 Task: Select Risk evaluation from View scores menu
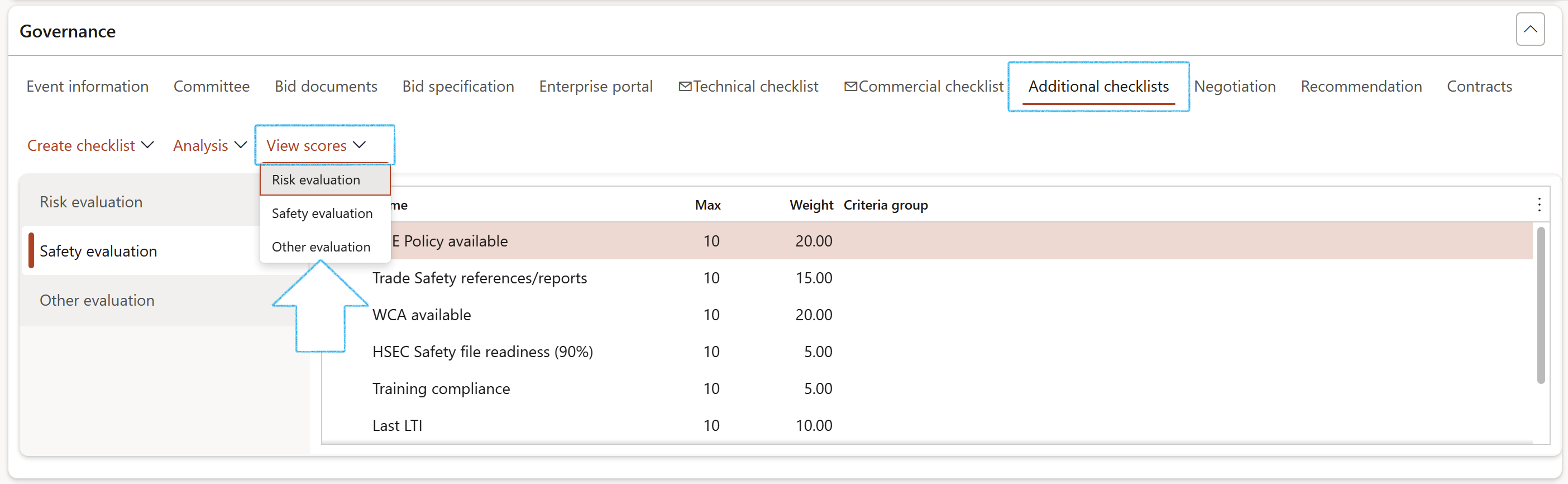click(316, 180)
